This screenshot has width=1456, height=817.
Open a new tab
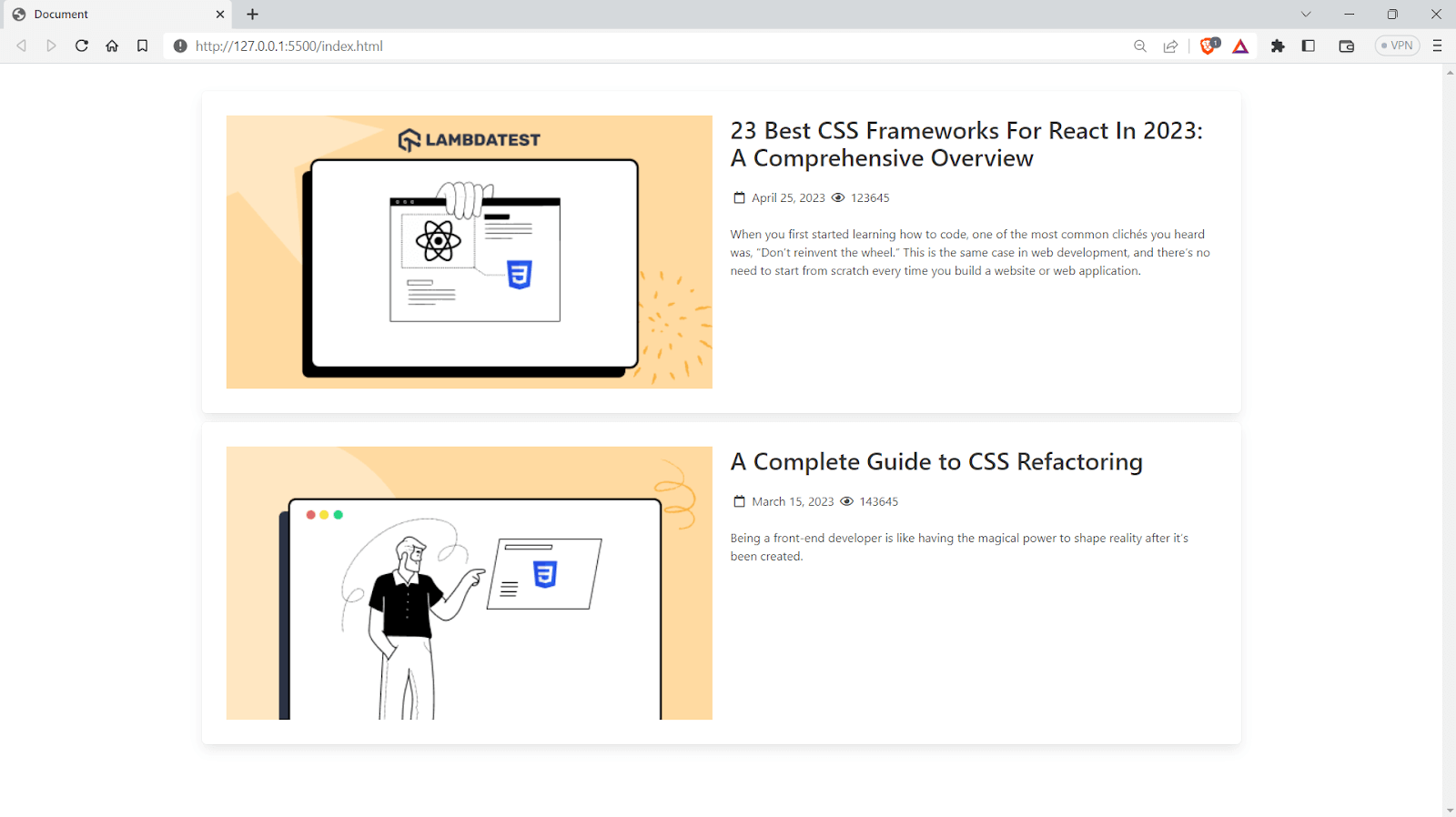pyautogui.click(x=253, y=15)
